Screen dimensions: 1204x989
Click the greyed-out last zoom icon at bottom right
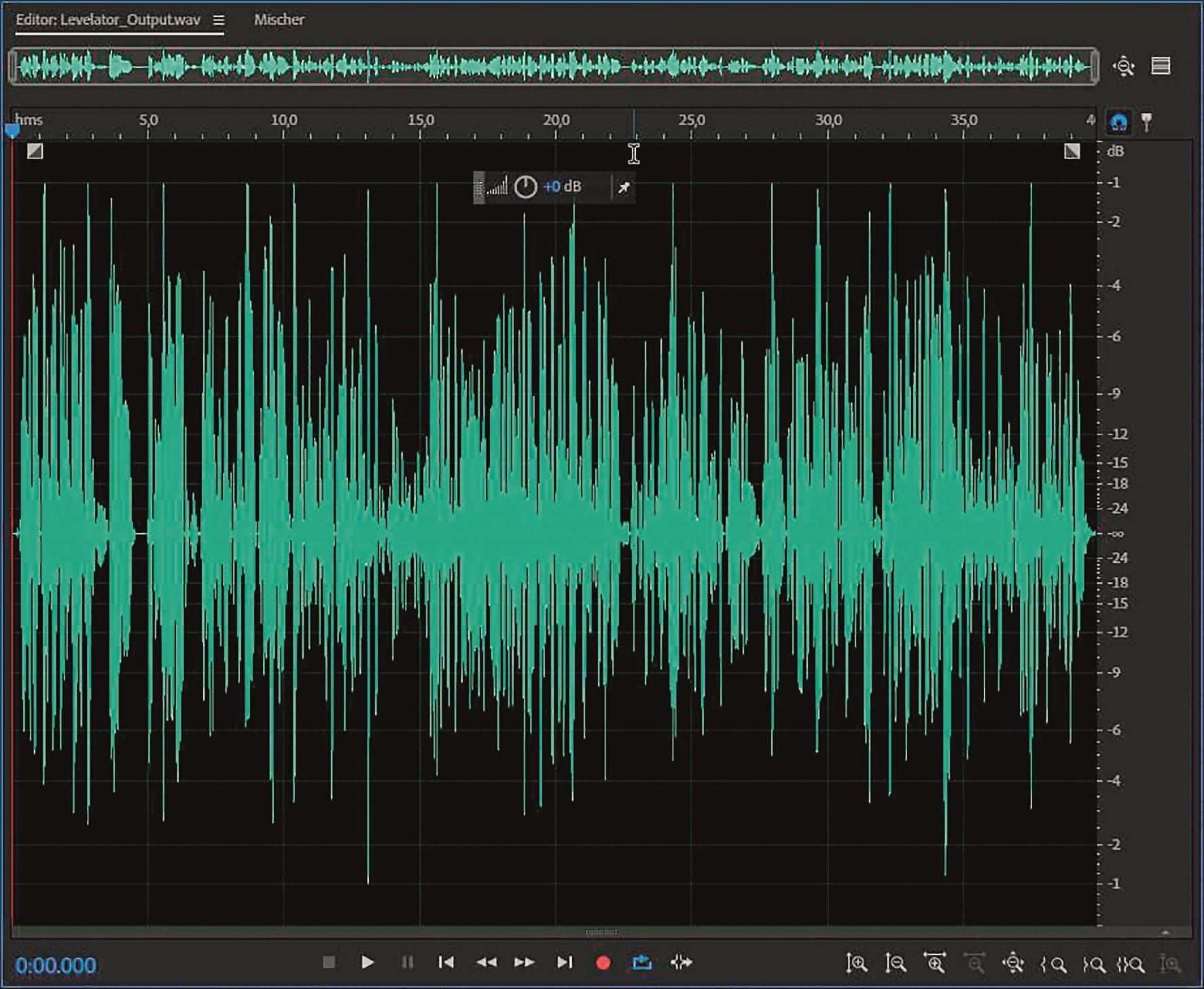[x=1170, y=963]
